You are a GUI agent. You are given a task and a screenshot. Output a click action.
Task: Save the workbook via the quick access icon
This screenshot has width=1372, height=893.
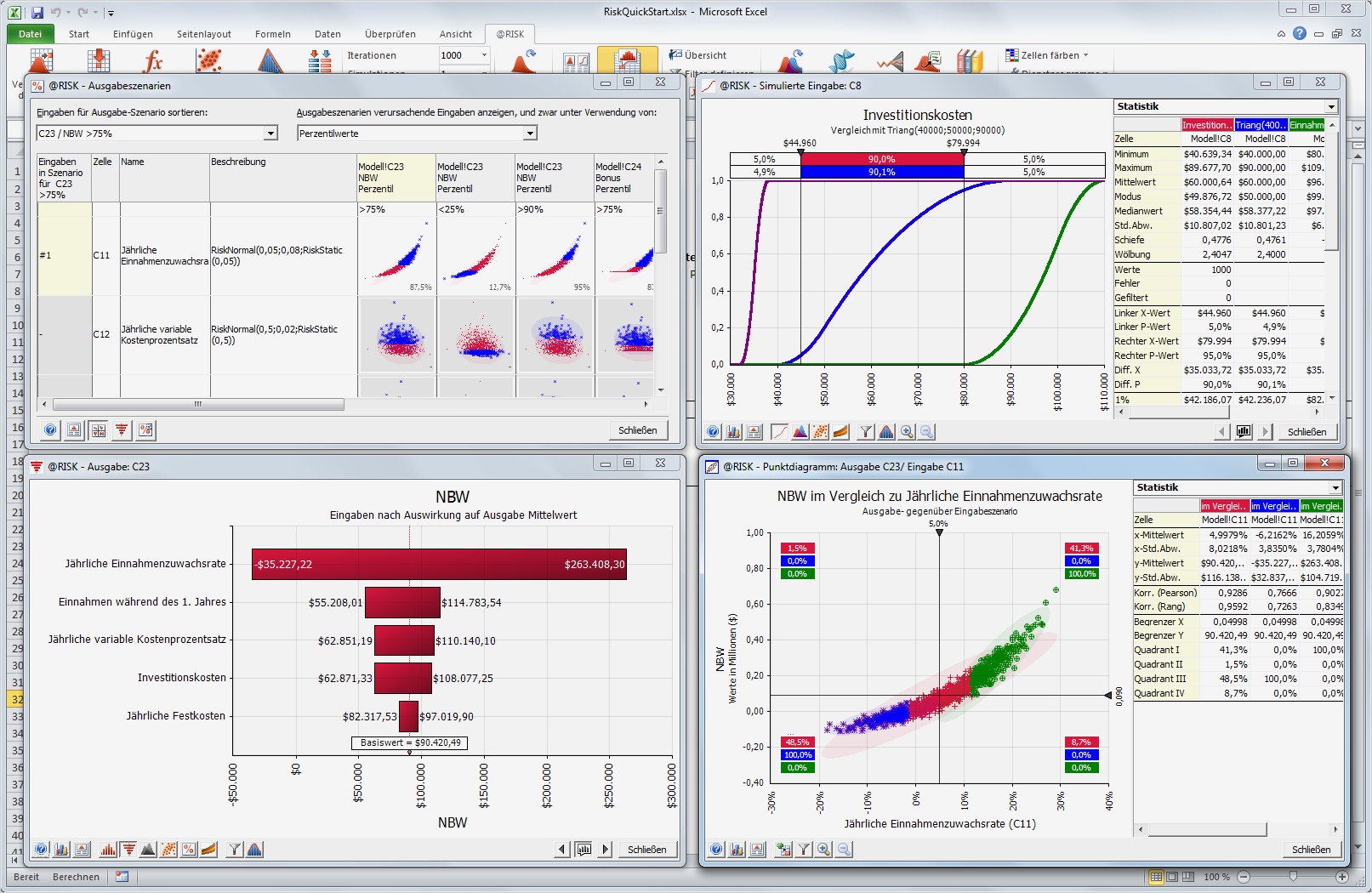[x=37, y=12]
